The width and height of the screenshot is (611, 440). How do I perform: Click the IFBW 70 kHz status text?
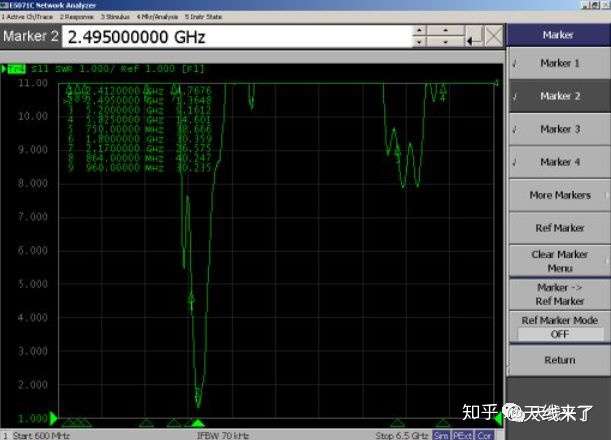[223, 435]
